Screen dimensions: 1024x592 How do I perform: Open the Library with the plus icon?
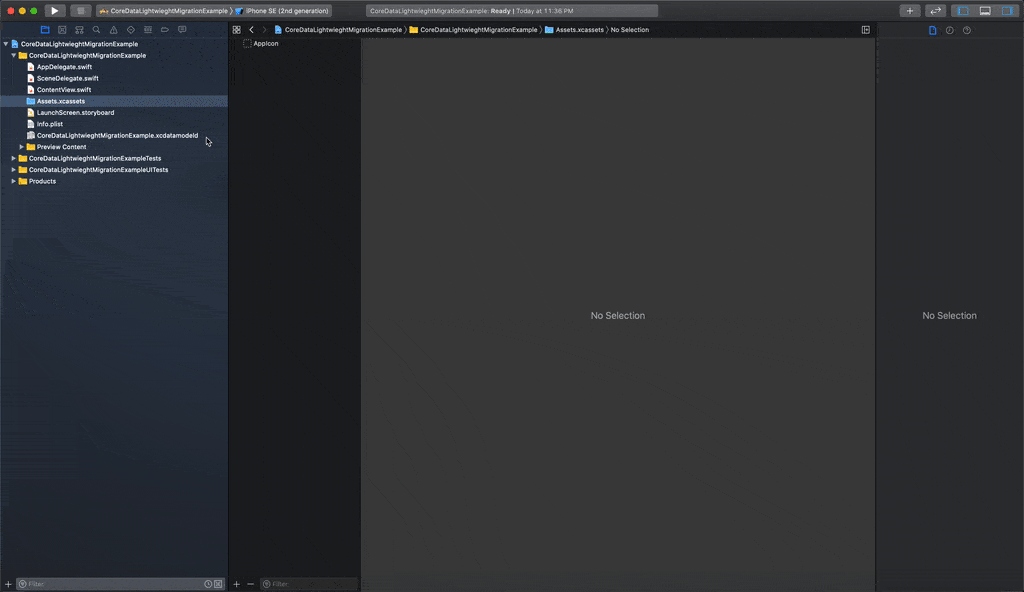pos(910,10)
